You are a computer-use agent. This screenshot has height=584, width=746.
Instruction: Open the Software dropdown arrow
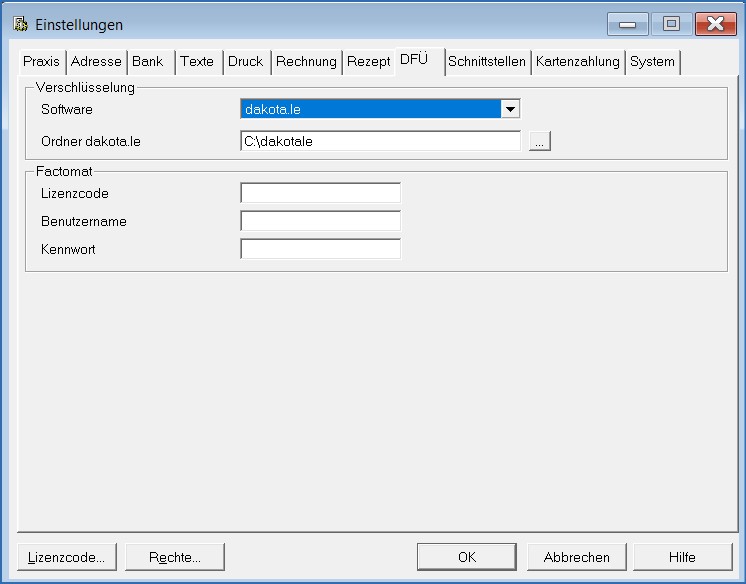pos(510,109)
